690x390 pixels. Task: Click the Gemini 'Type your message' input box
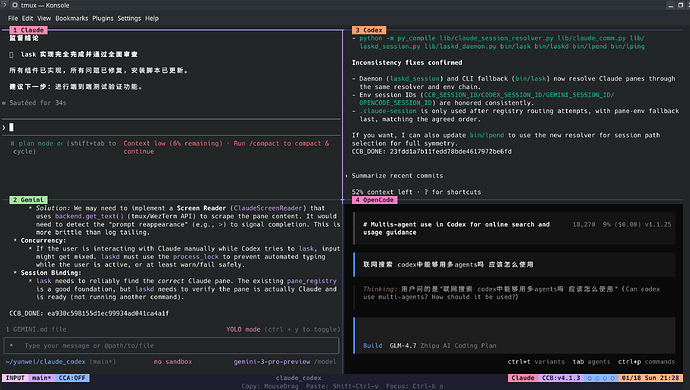(x=172, y=346)
